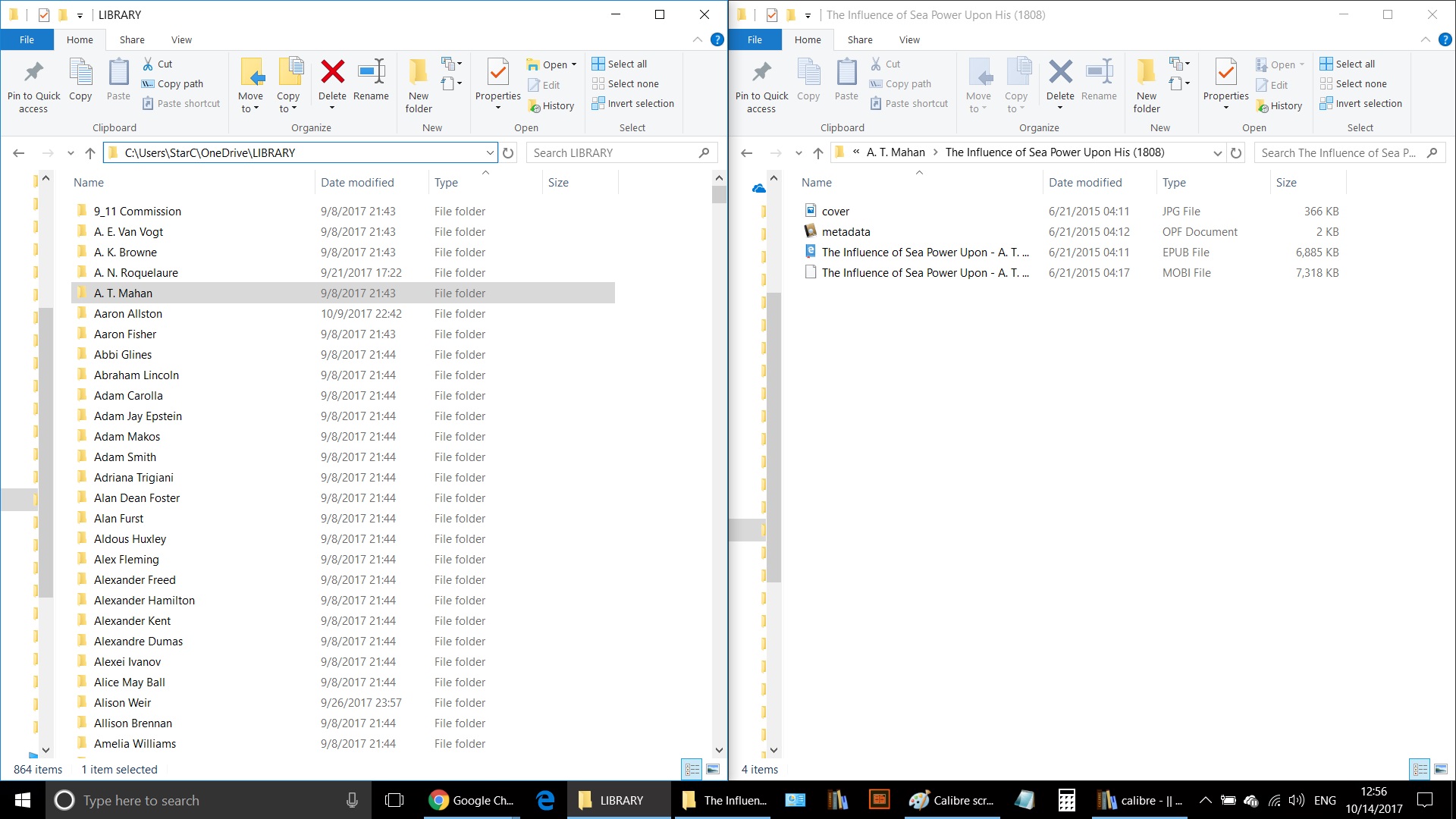The height and width of the screenshot is (819, 1456).
Task: Click the Delete icon in LIBRARY window
Action: click(332, 74)
